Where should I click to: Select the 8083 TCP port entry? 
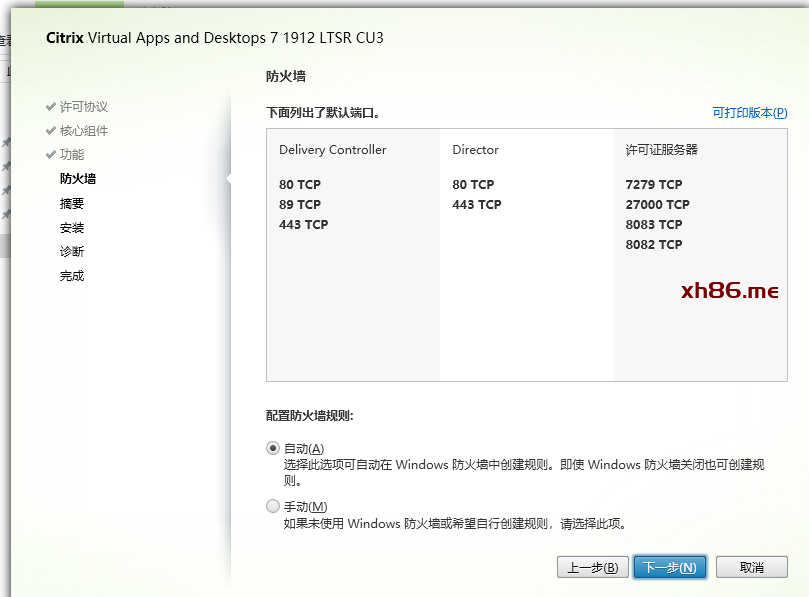point(654,224)
